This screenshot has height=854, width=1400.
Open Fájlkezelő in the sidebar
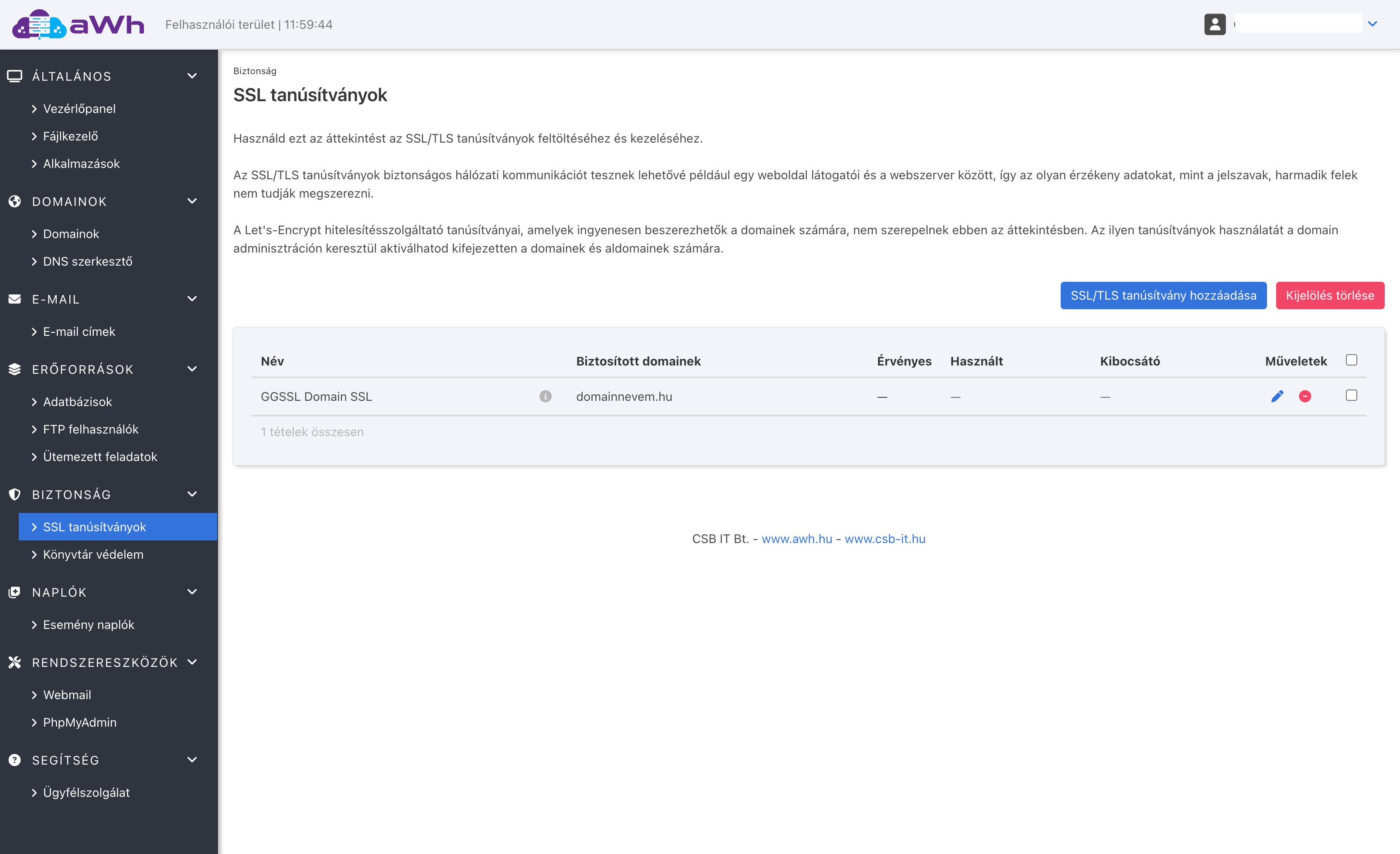tap(71, 136)
